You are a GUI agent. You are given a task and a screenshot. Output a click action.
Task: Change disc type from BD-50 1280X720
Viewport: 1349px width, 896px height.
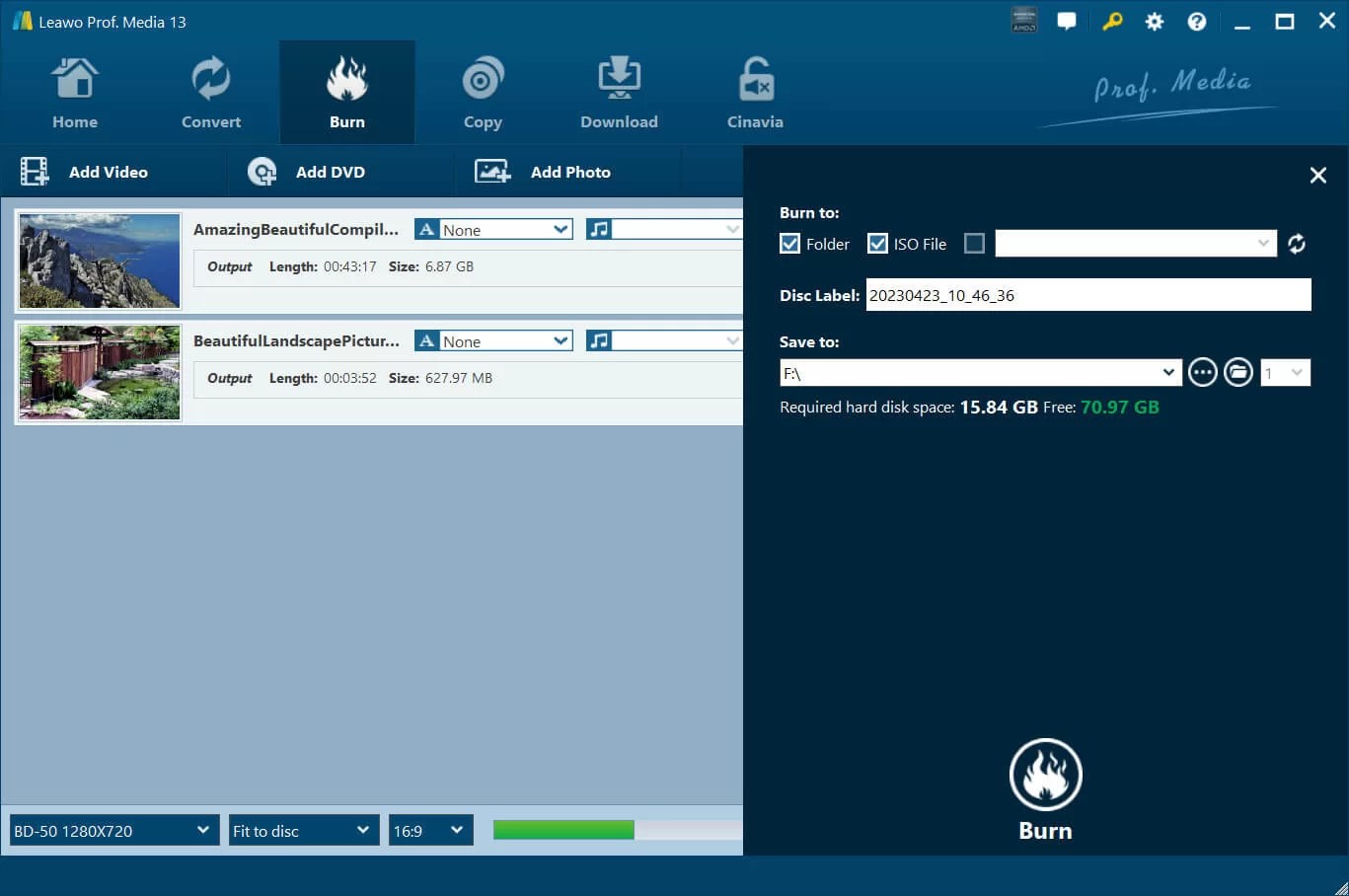click(112, 830)
